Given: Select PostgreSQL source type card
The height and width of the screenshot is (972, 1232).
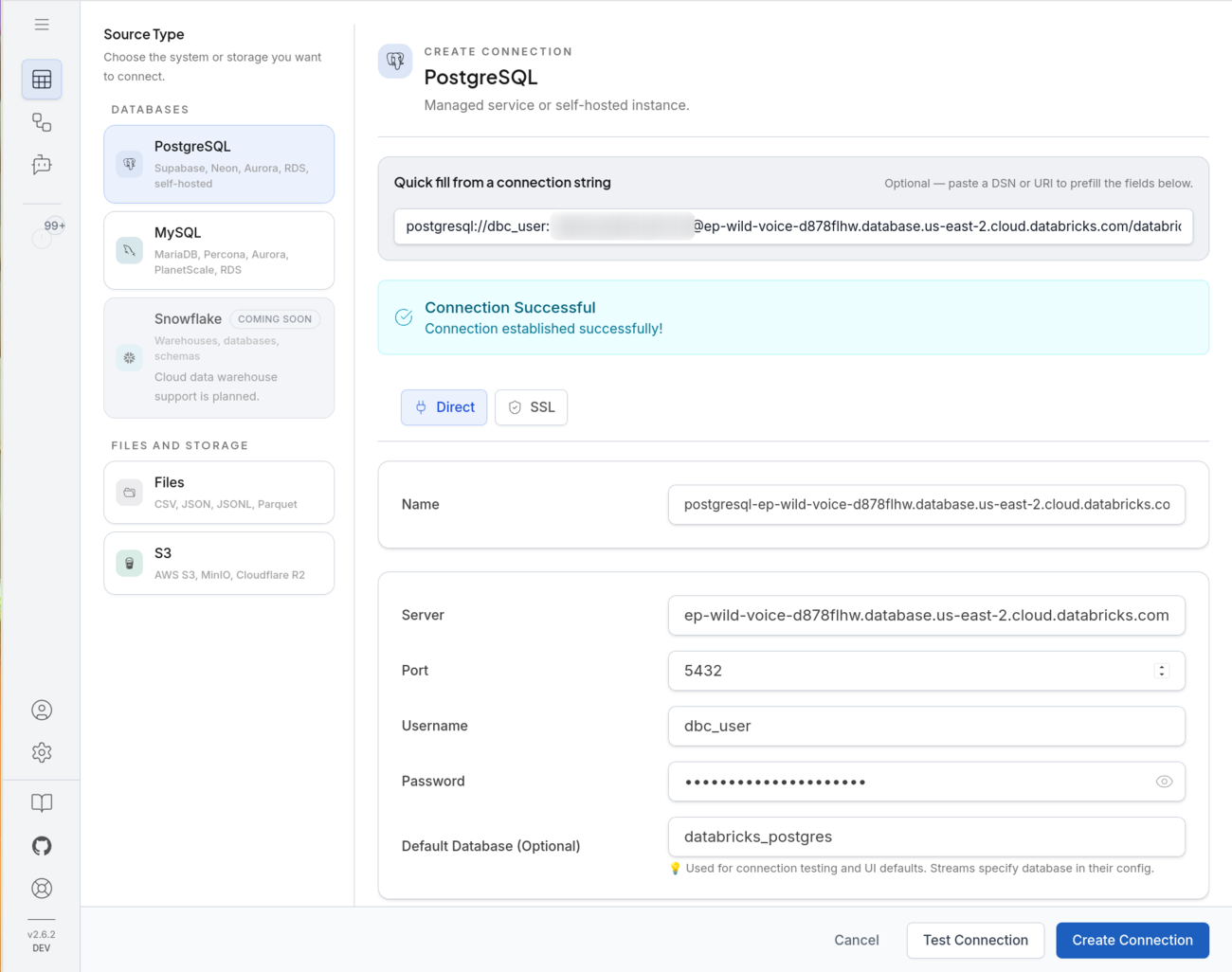Looking at the screenshot, I should tap(219, 164).
